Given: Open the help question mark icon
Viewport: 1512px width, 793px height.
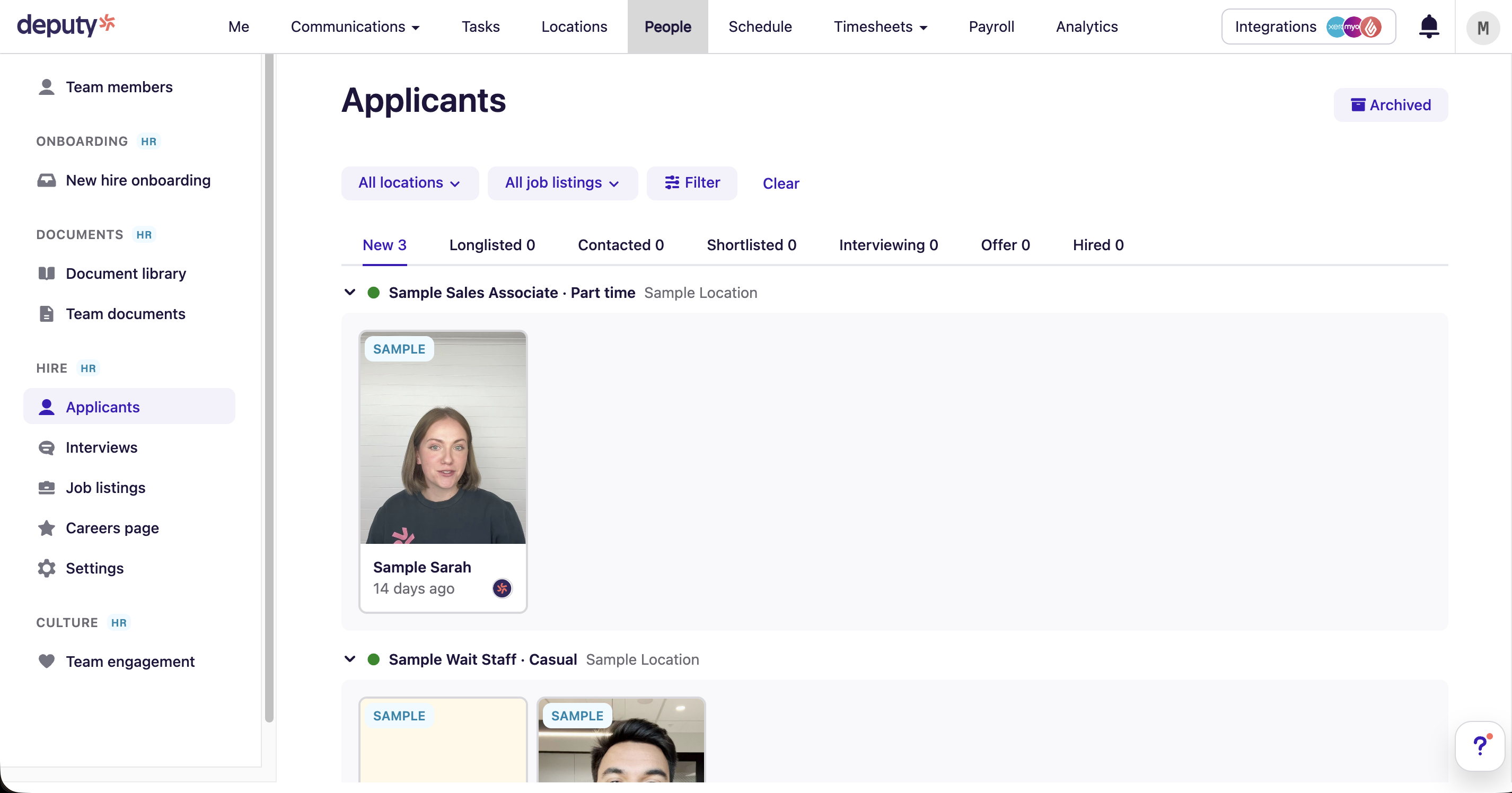Looking at the screenshot, I should point(1480,745).
